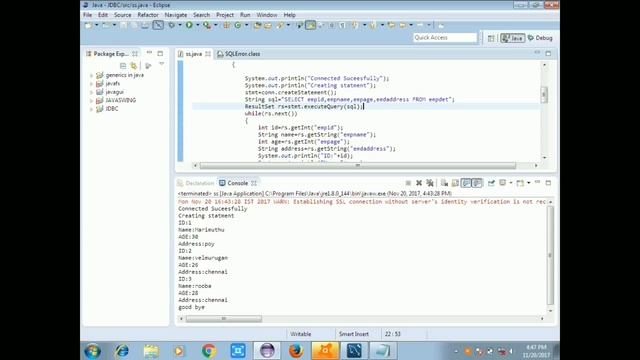Switch to the Declaration tab
This screenshot has width=640, height=360.
[196, 183]
